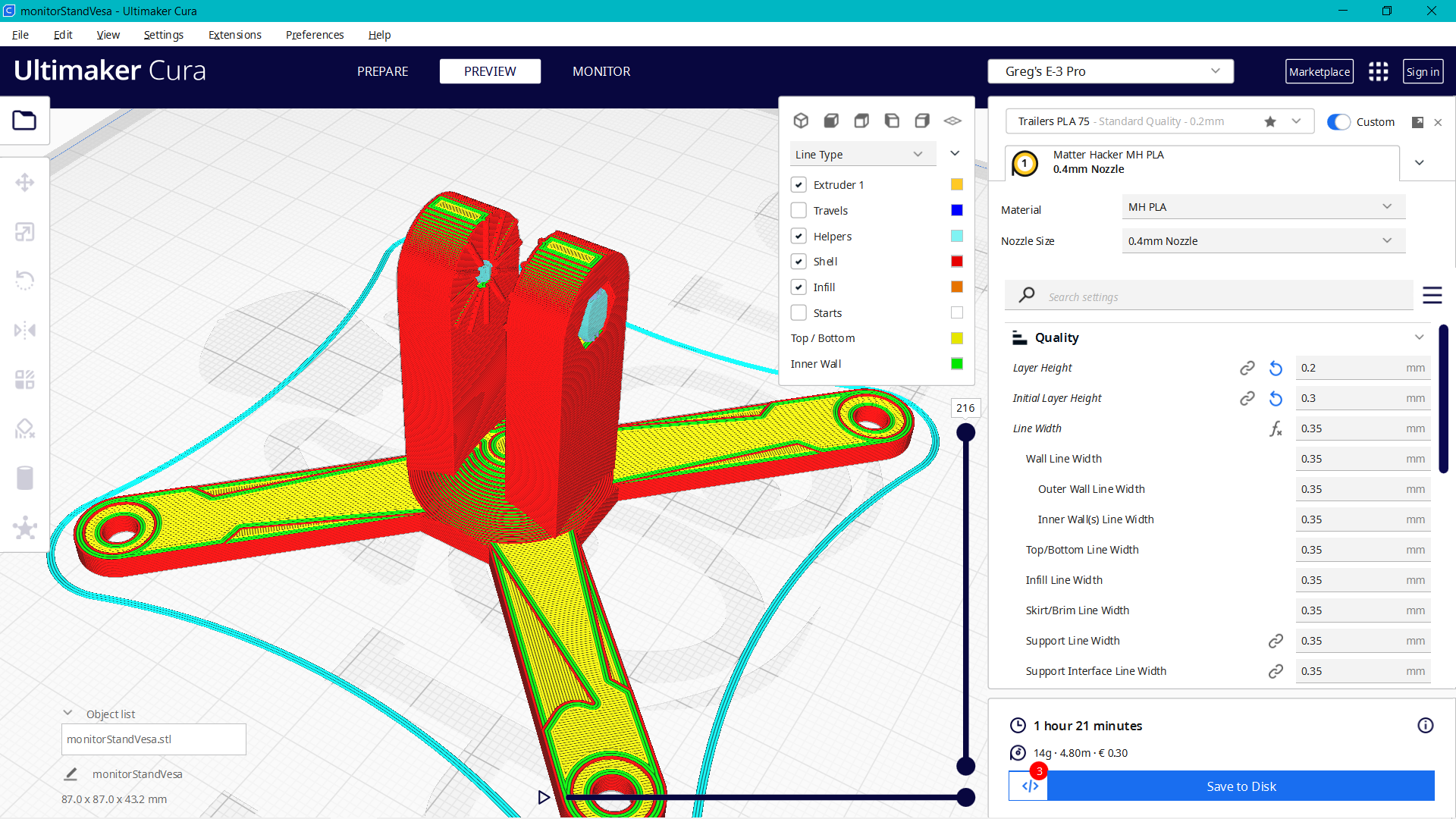The image size is (1456, 819).
Task: Open the Extensions menu
Action: pyautogui.click(x=234, y=35)
